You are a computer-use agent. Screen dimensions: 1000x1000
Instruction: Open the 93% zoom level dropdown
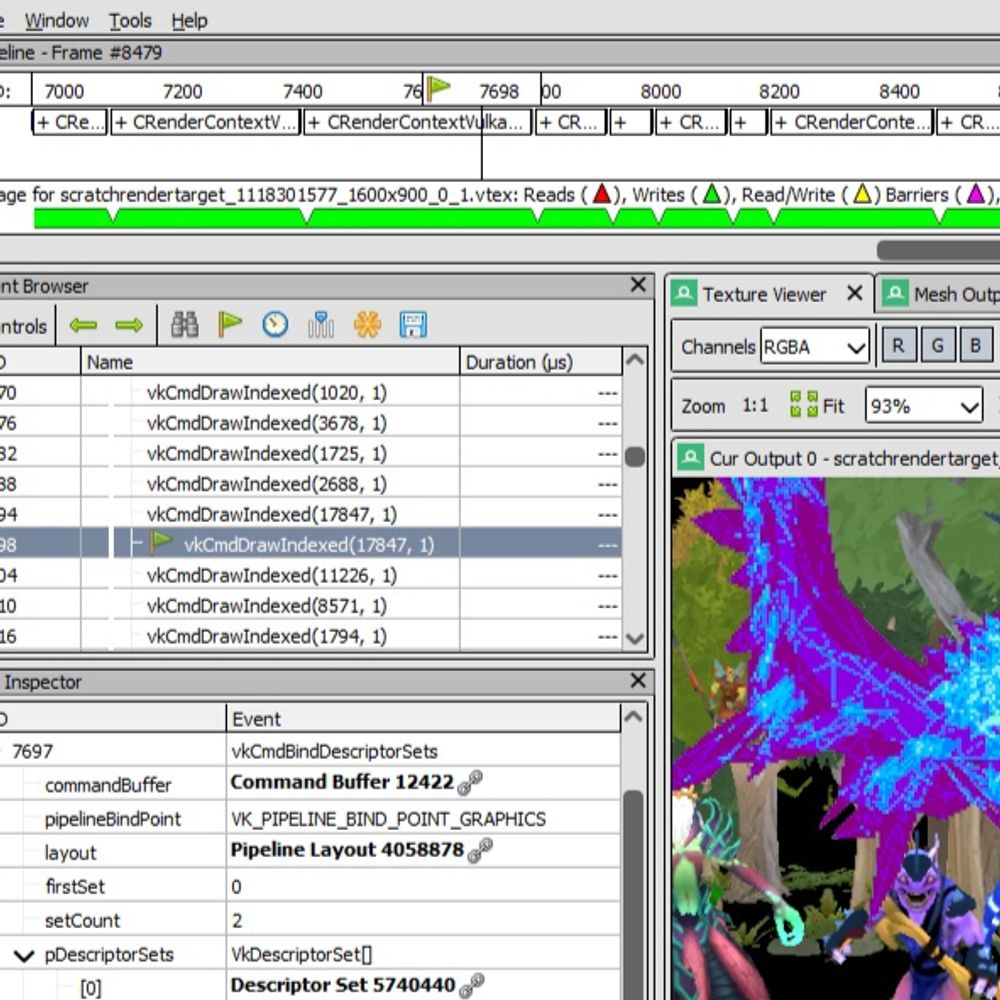[923, 406]
